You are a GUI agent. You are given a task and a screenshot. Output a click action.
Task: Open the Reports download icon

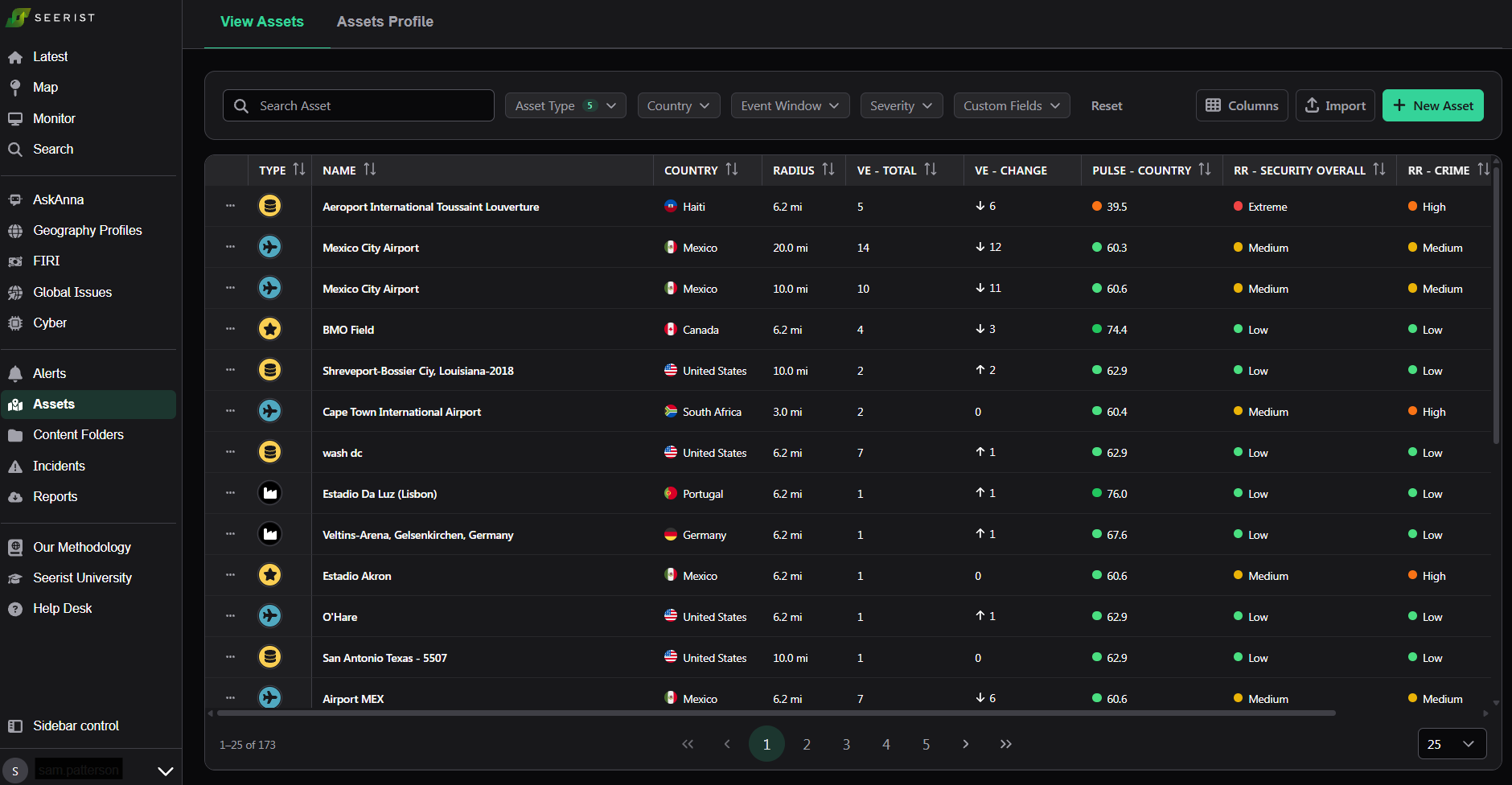coord(15,497)
